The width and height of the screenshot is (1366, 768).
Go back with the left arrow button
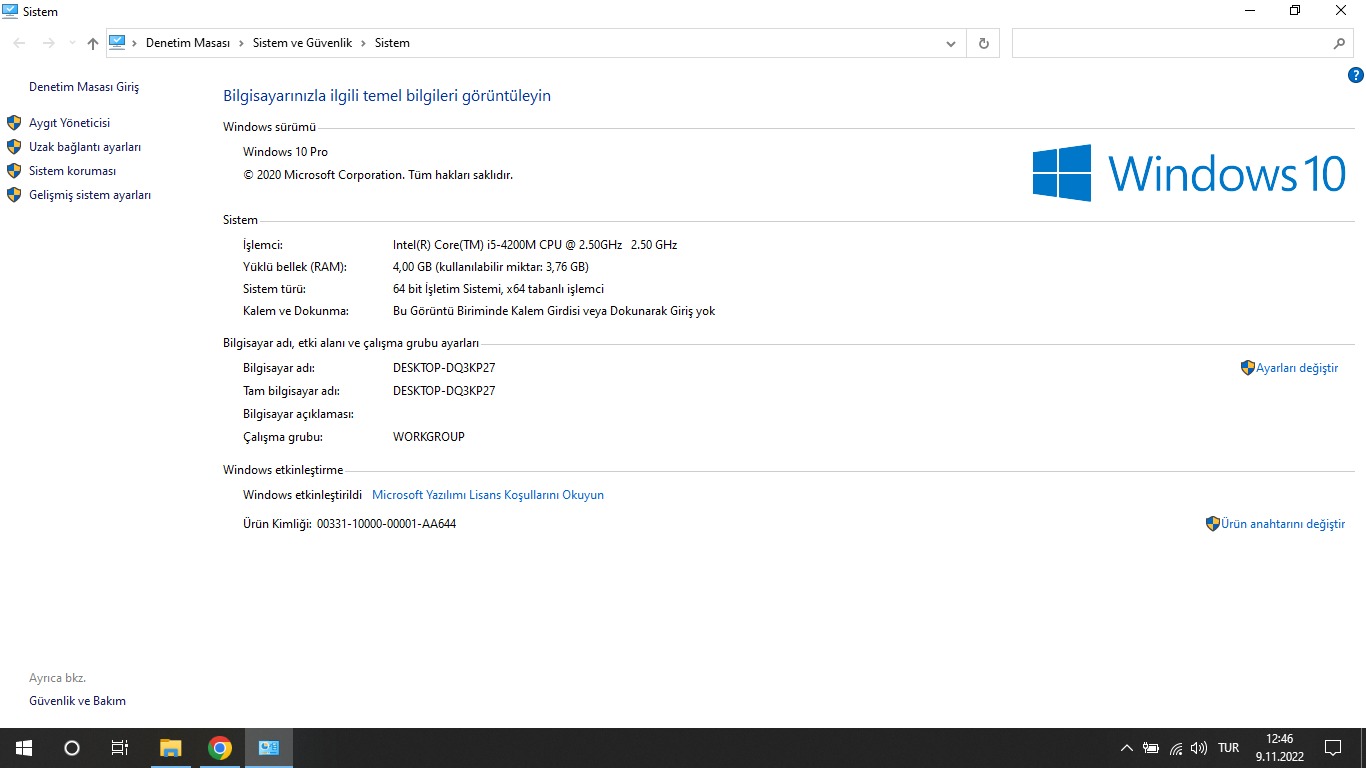coord(19,43)
